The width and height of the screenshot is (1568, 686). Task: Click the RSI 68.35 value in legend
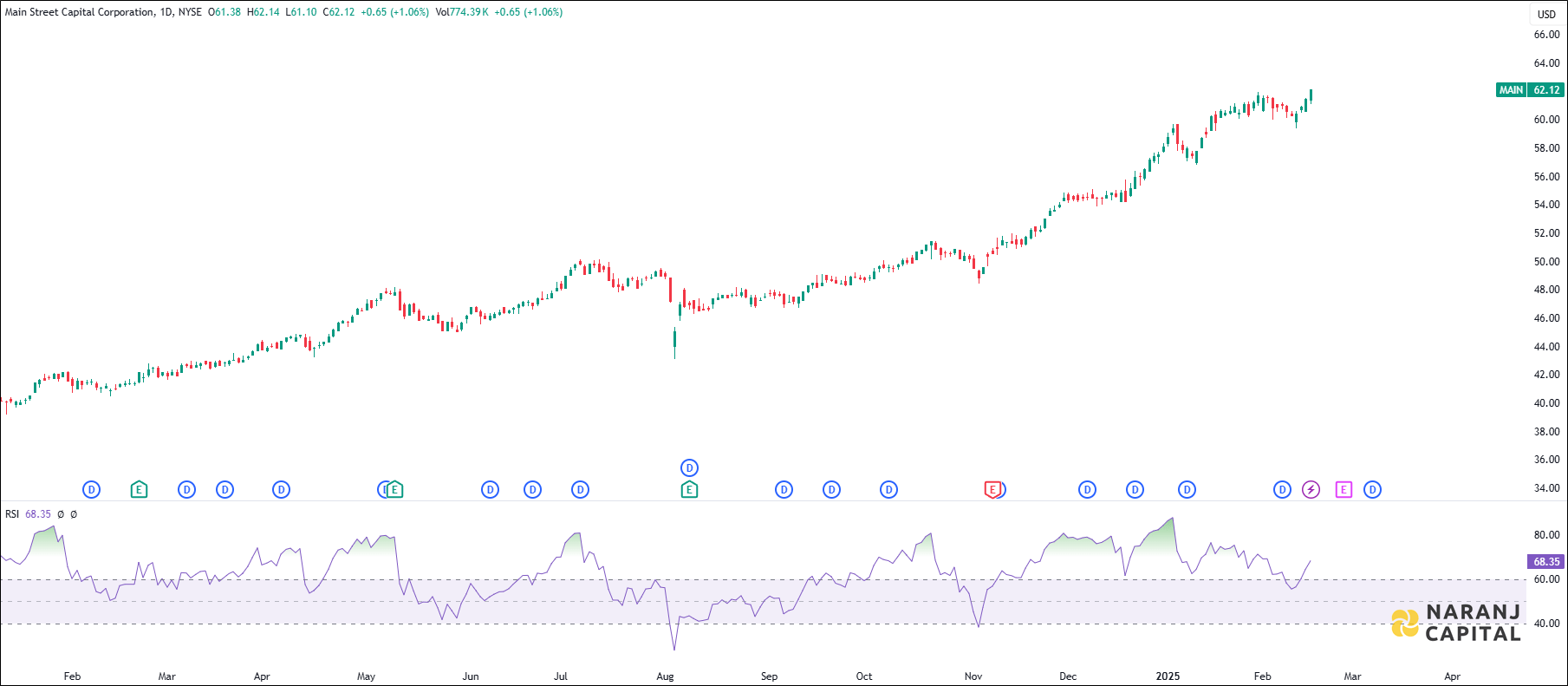click(38, 514)
